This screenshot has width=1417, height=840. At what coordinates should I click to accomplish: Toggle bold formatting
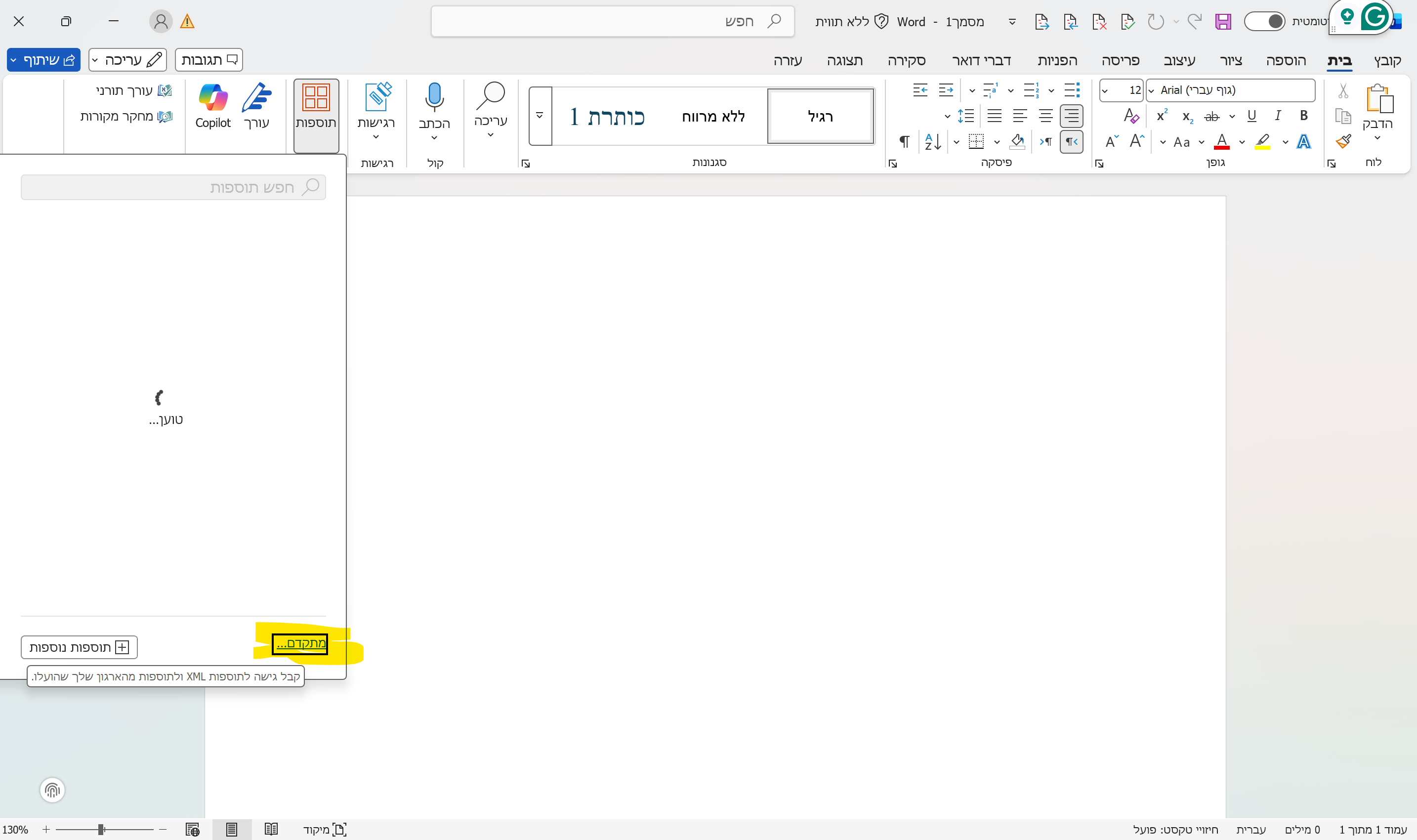pos(1303,116)
